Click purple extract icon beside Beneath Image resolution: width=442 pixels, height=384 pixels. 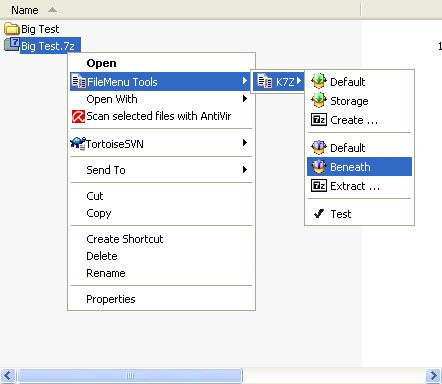319,166
